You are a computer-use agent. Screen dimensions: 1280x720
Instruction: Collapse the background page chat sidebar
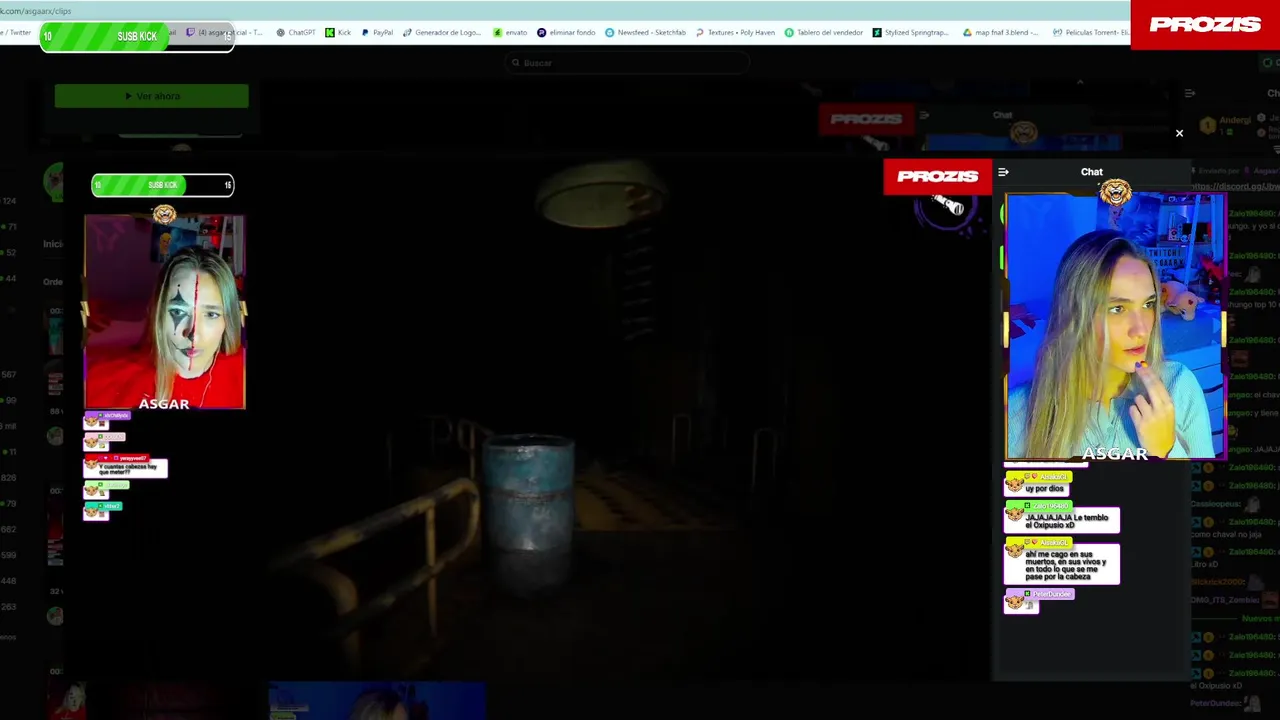[1190, 93]
